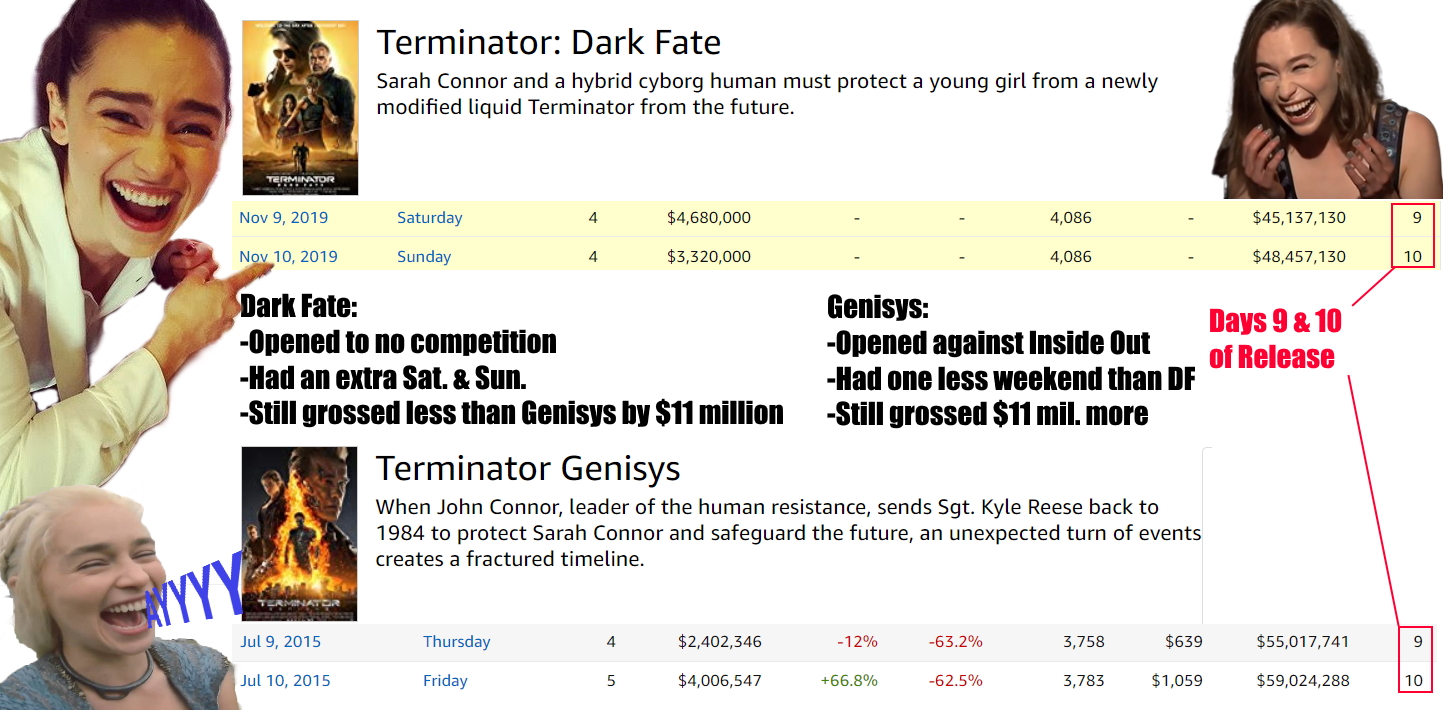Click the Friday day link
The width and height of the screenshot is (1443, 710).
(445, 680)
